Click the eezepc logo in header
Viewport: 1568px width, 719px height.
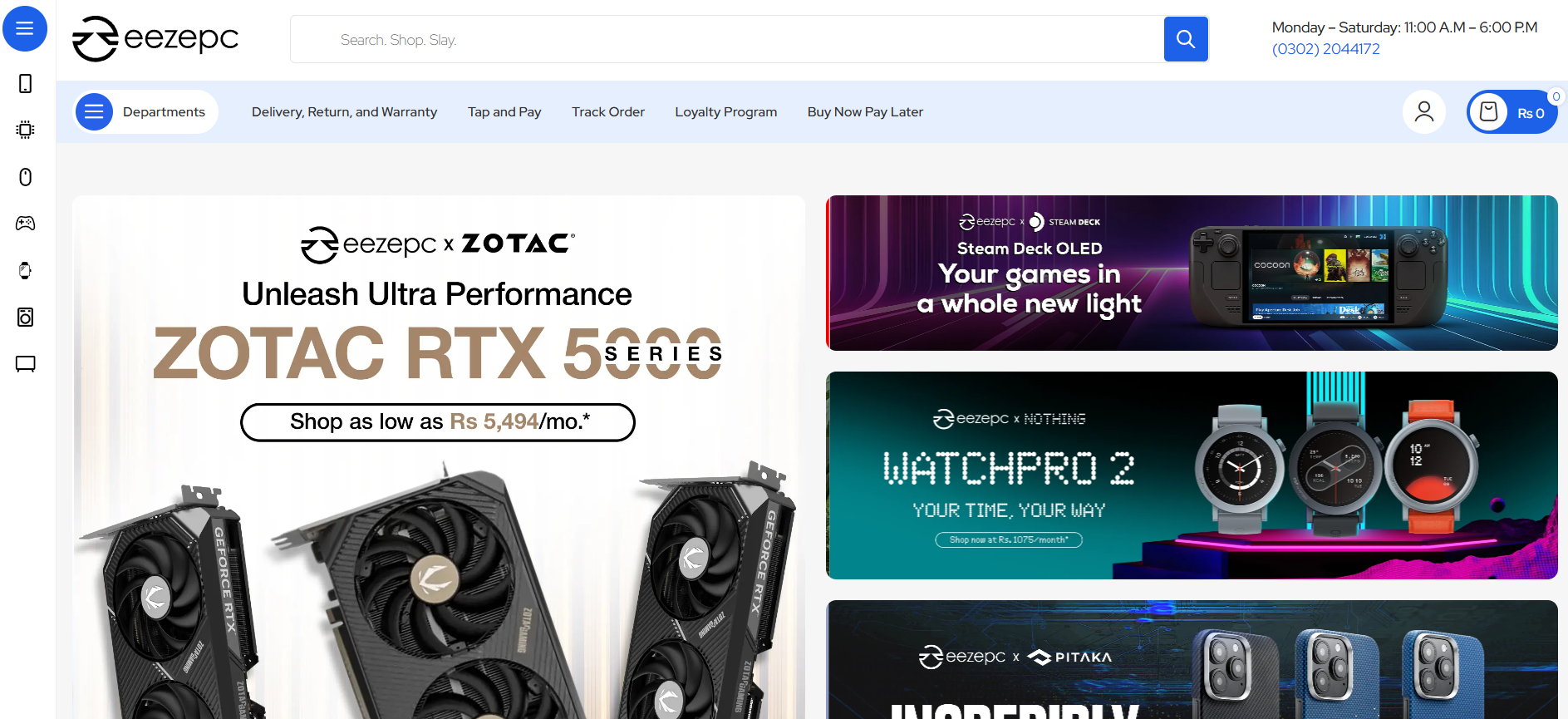pos(155,38)
